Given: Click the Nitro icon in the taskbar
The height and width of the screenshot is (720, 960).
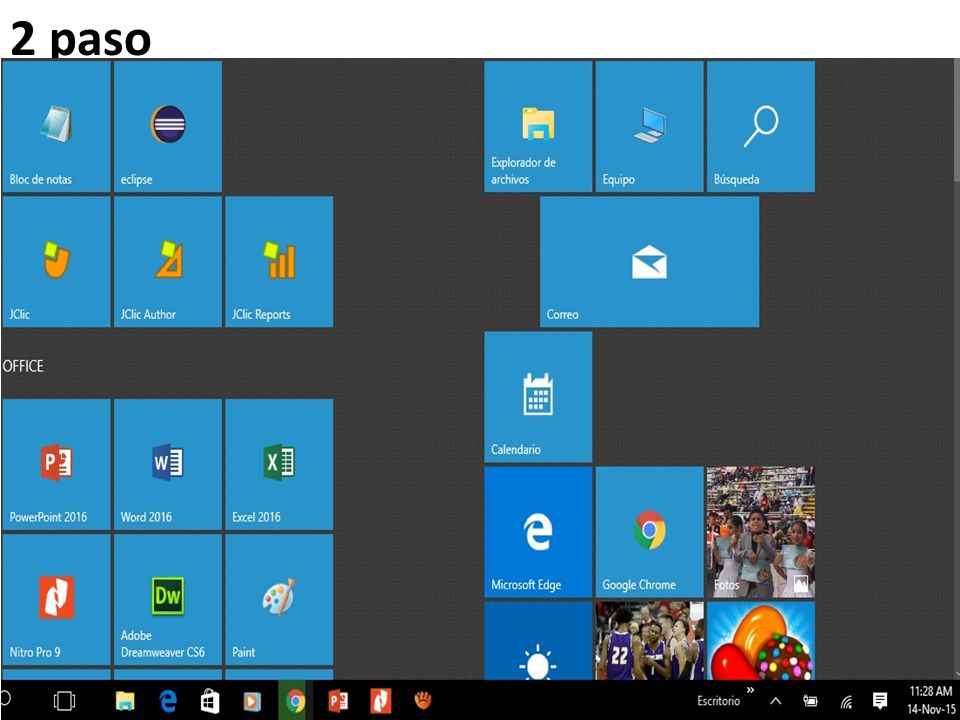Looking at the screenshot, I should 380,701.
